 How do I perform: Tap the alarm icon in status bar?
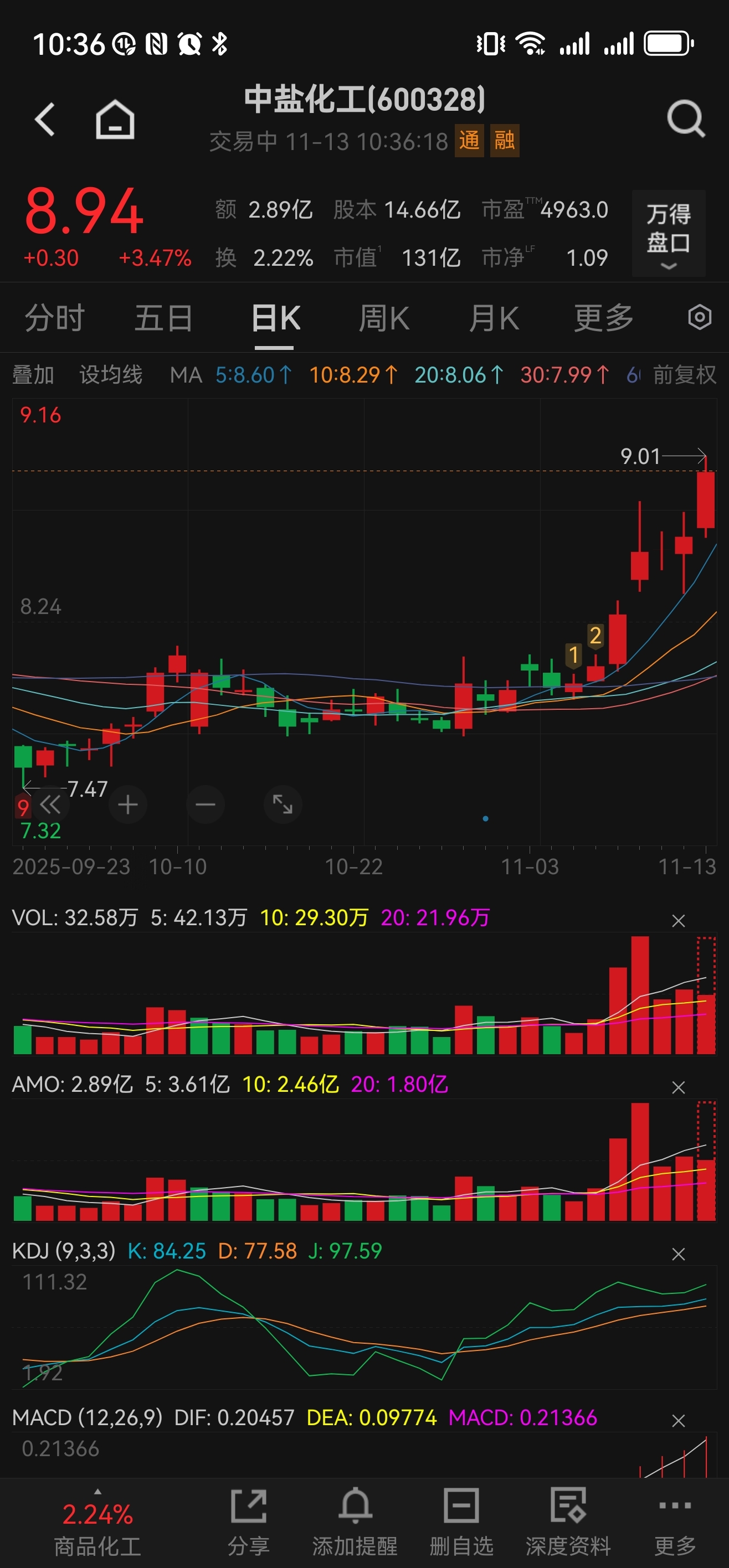(189, 44)
